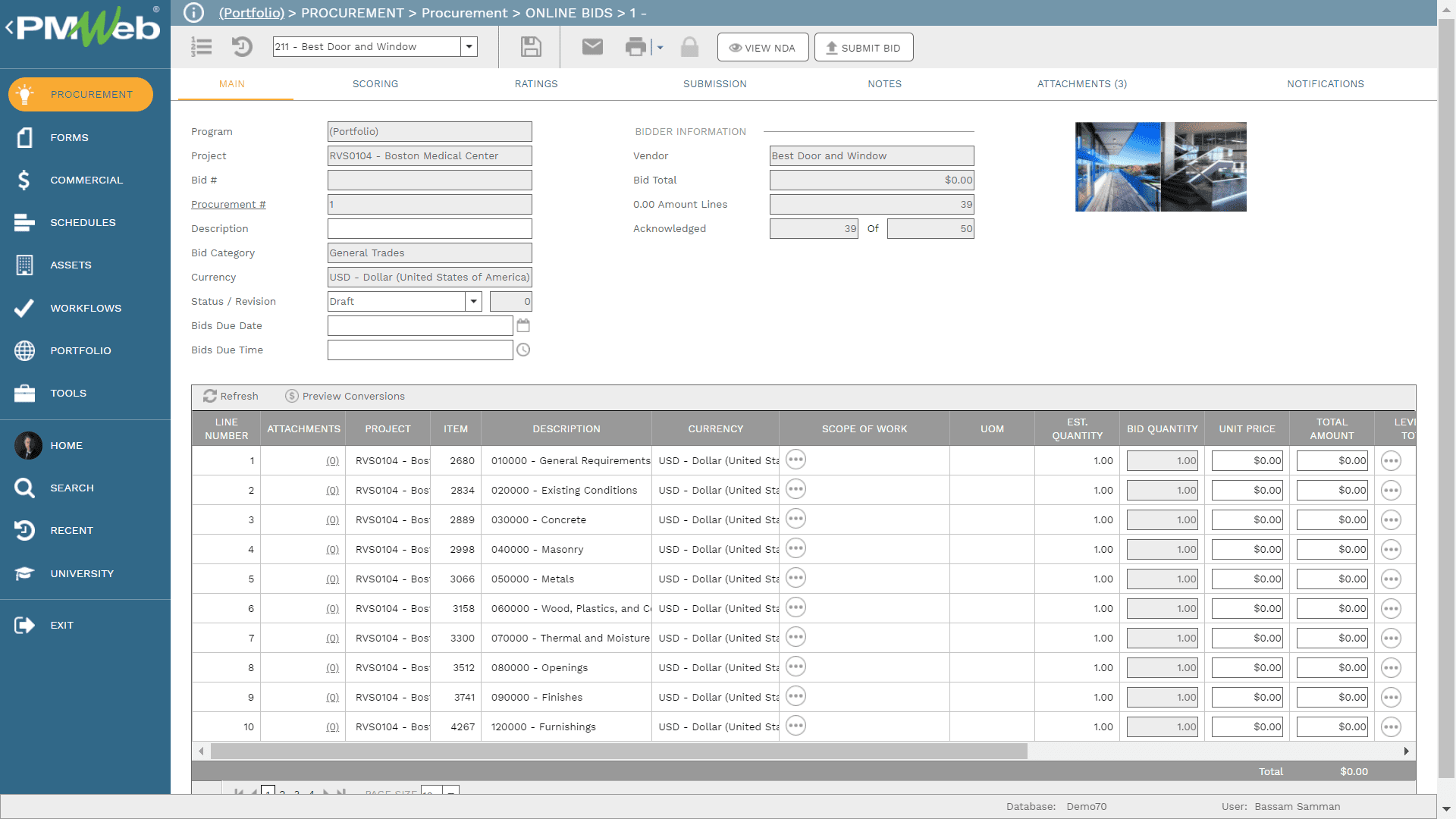Click the Email icon in the toolbar
Screen dimensions: 1456x819
click(x=591, y=47)
